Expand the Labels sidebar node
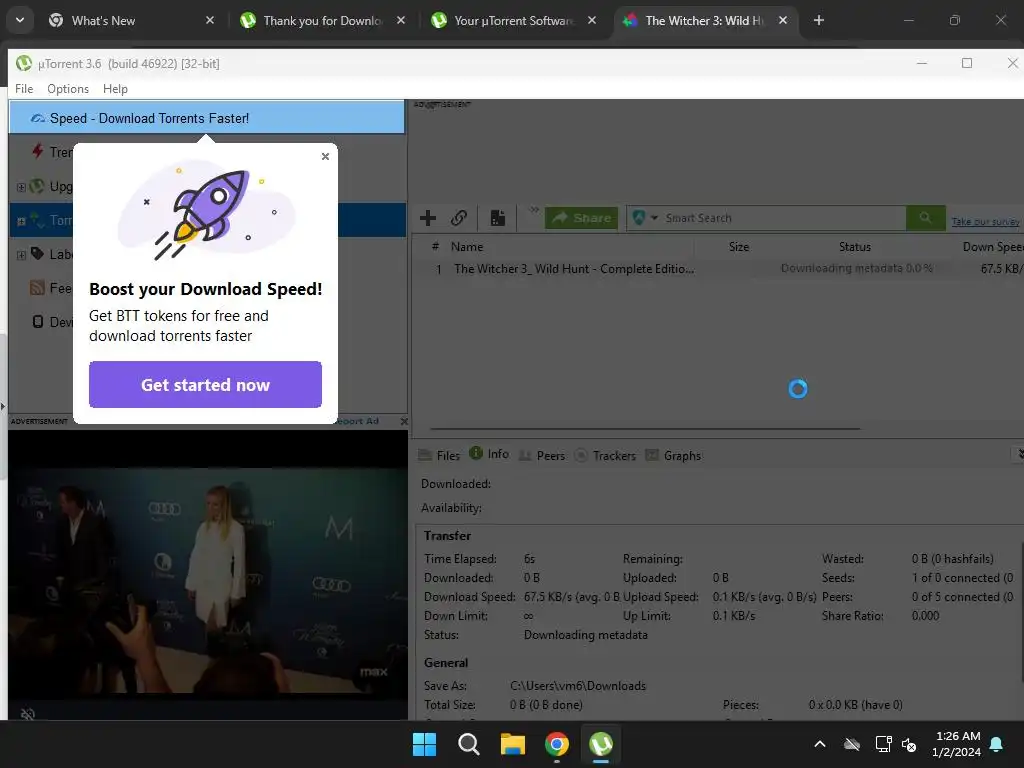Viewport: 1024px width, 768px height. pyautogui.click(x=21, y=255)
